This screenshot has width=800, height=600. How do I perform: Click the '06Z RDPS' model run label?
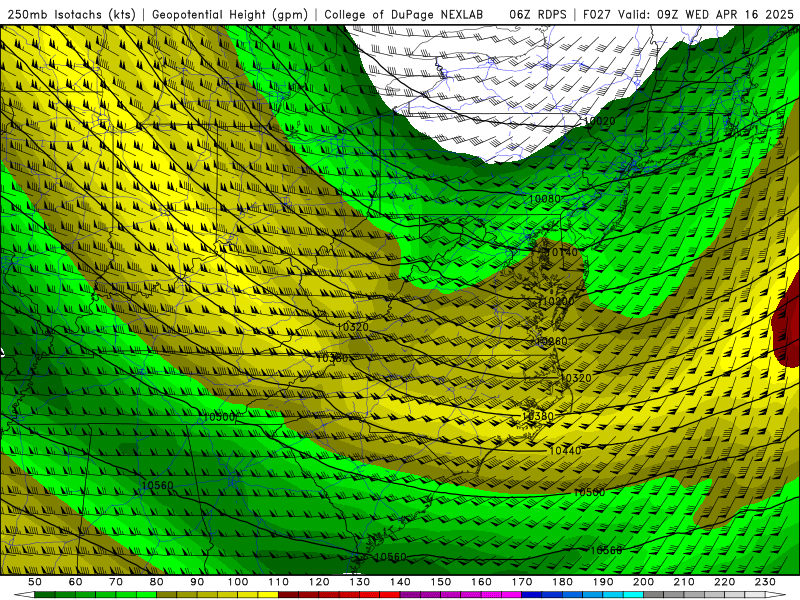coord(537,15)
